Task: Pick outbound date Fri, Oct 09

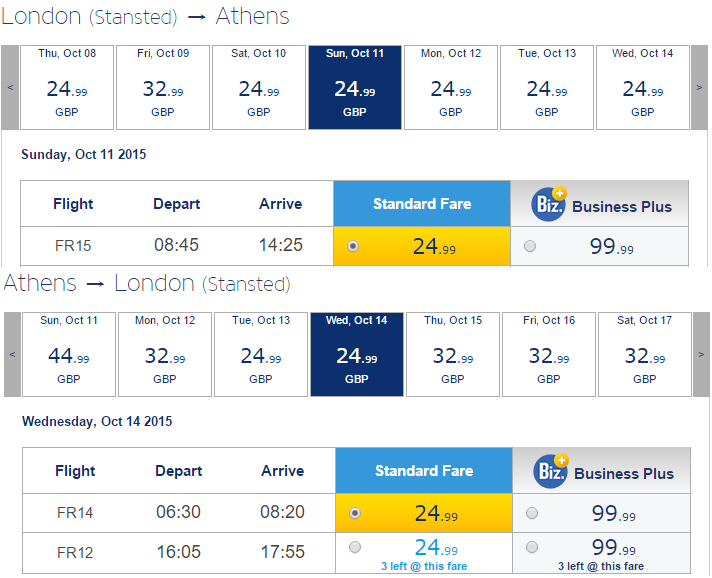Action: tap(163, 87)
